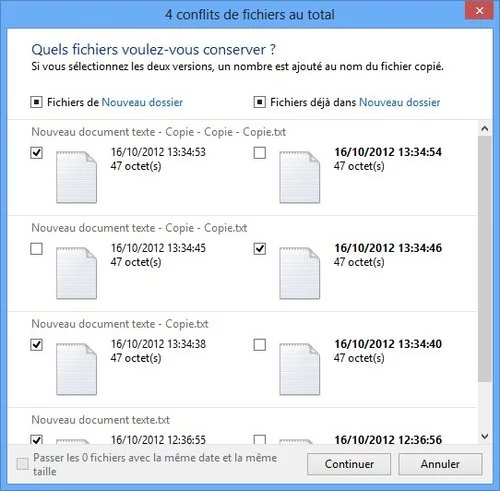
Task: Click destination file icon dated 13:34:40
Action: click(300, 369)
